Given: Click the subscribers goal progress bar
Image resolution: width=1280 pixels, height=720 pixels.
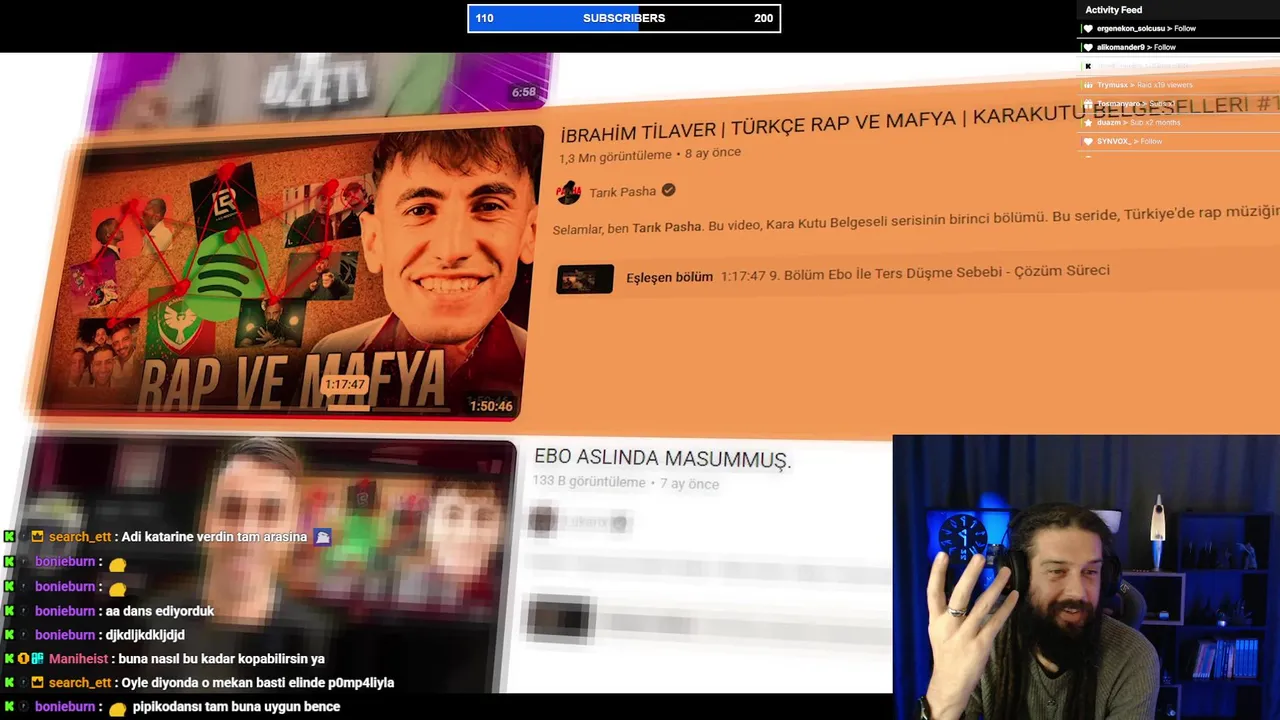Looking at the screenshot, I should 624,18.
